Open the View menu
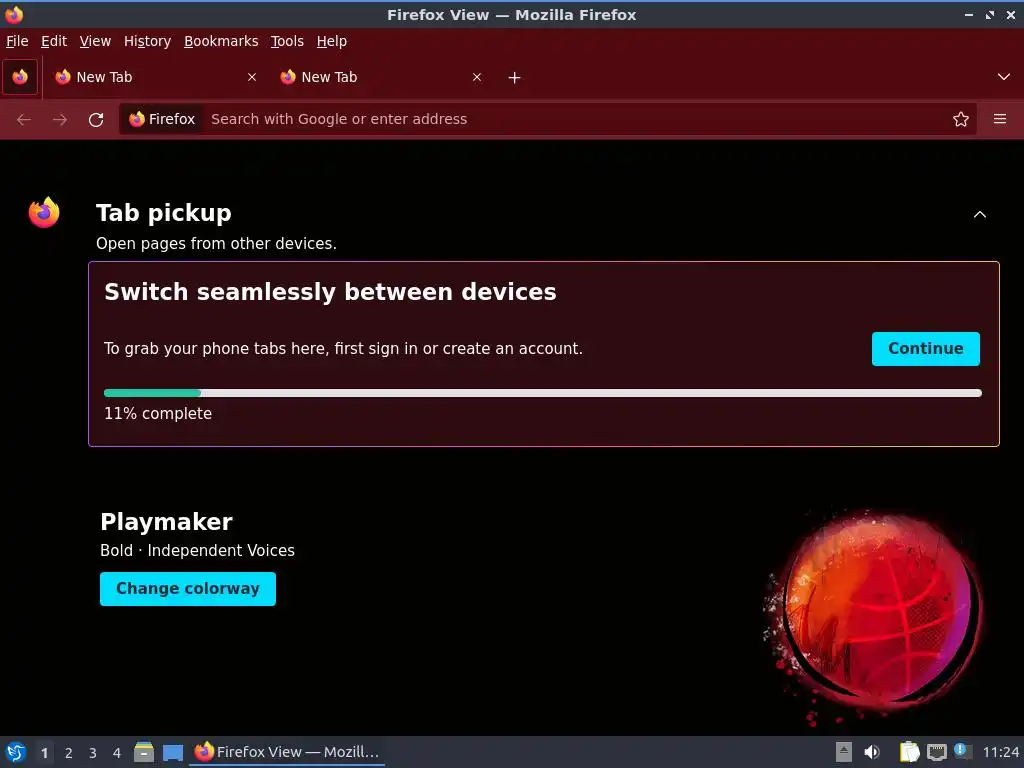The height and width of the screenshot is (768, 1024). tap(95, 41)
